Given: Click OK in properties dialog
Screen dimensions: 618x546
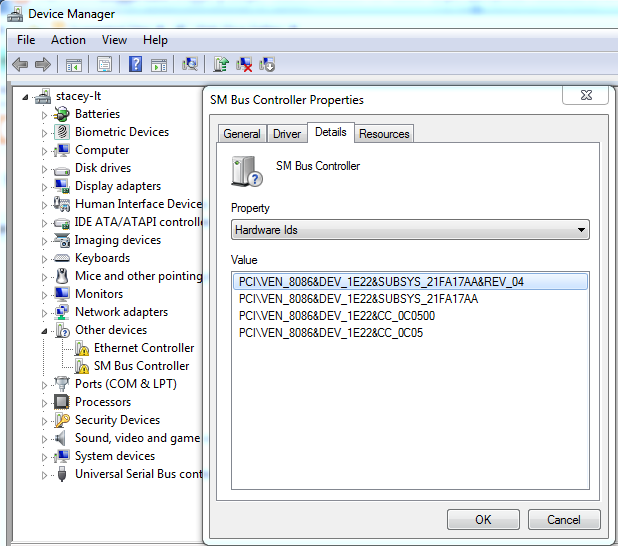Looking at the screenshot, I should pos(483,520).
